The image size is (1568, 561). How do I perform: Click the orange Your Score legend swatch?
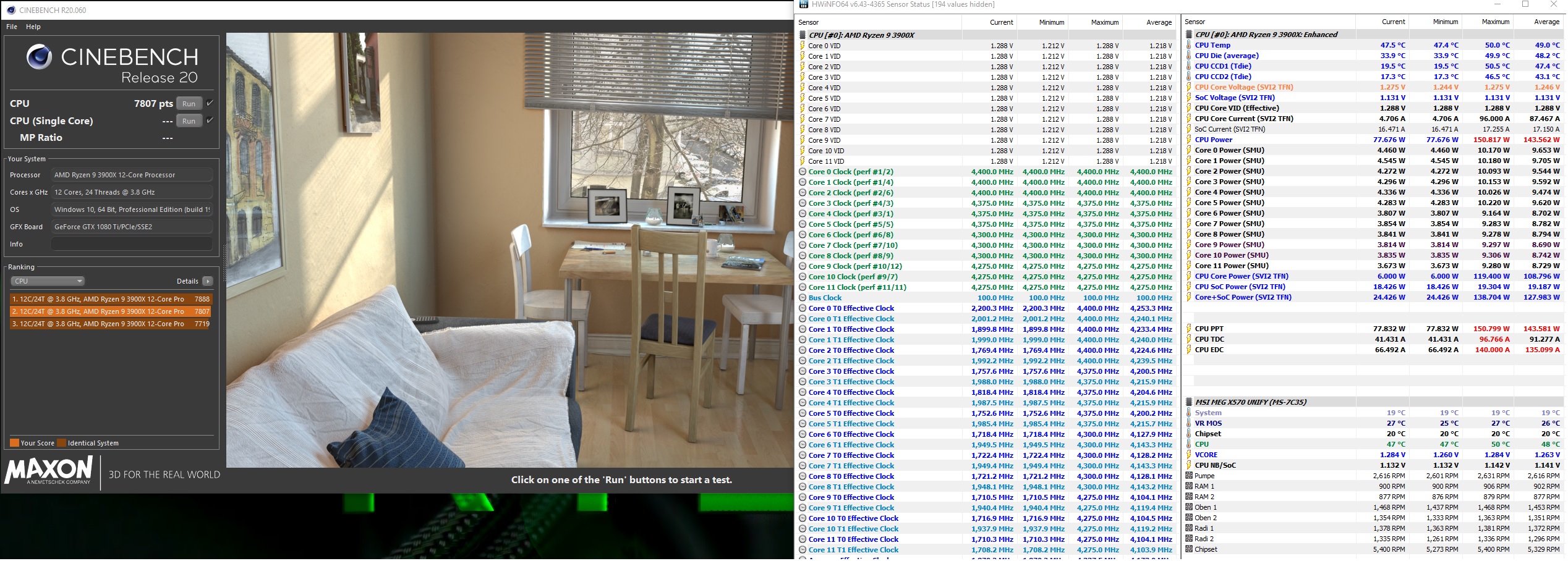pyautogui.click(x=14, y=443)
